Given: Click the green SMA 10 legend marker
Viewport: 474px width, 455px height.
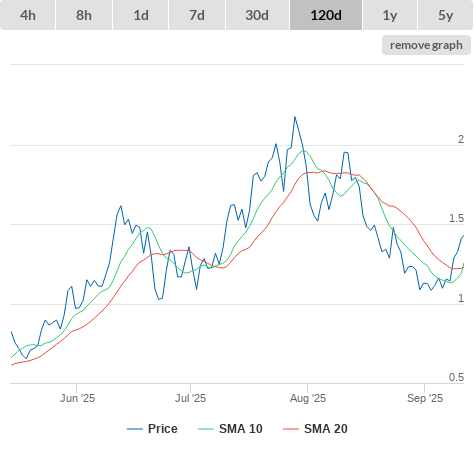Looking at the screenshot, I should pyautogui.click(x=206, y=429).
